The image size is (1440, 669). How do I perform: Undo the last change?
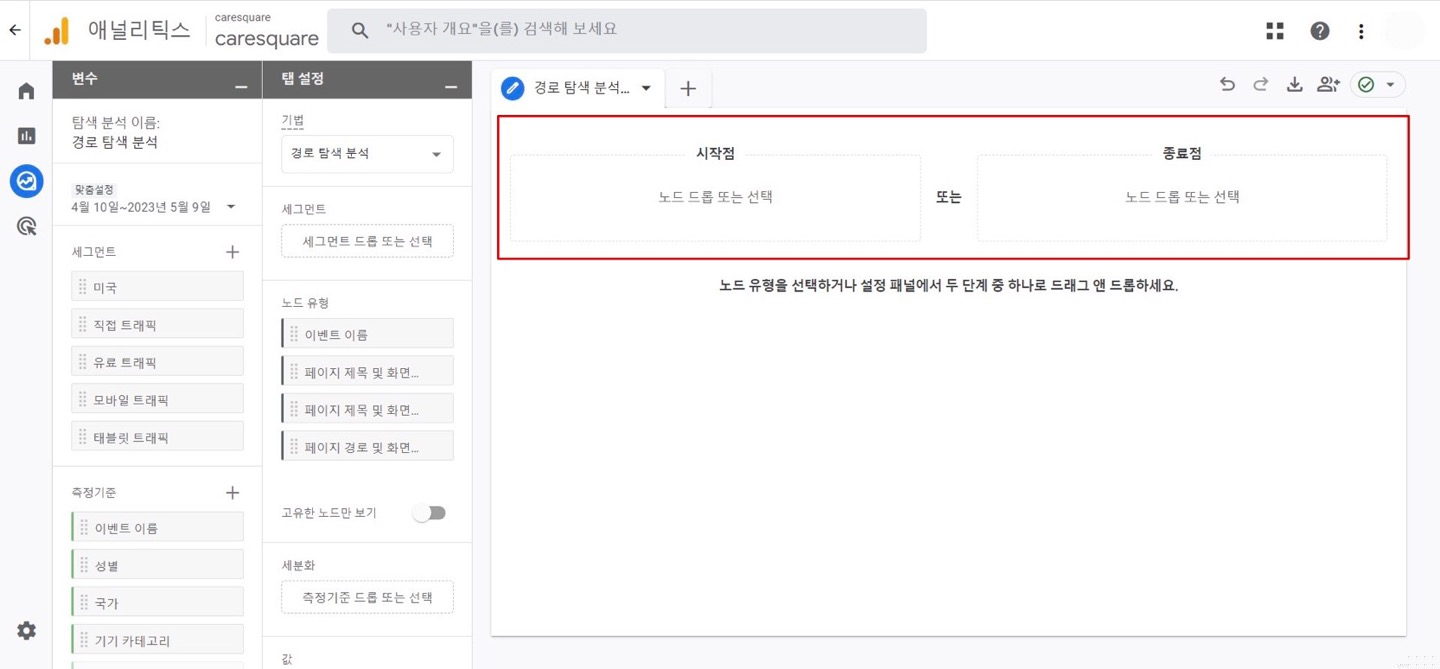click(x=1227, y=85)
